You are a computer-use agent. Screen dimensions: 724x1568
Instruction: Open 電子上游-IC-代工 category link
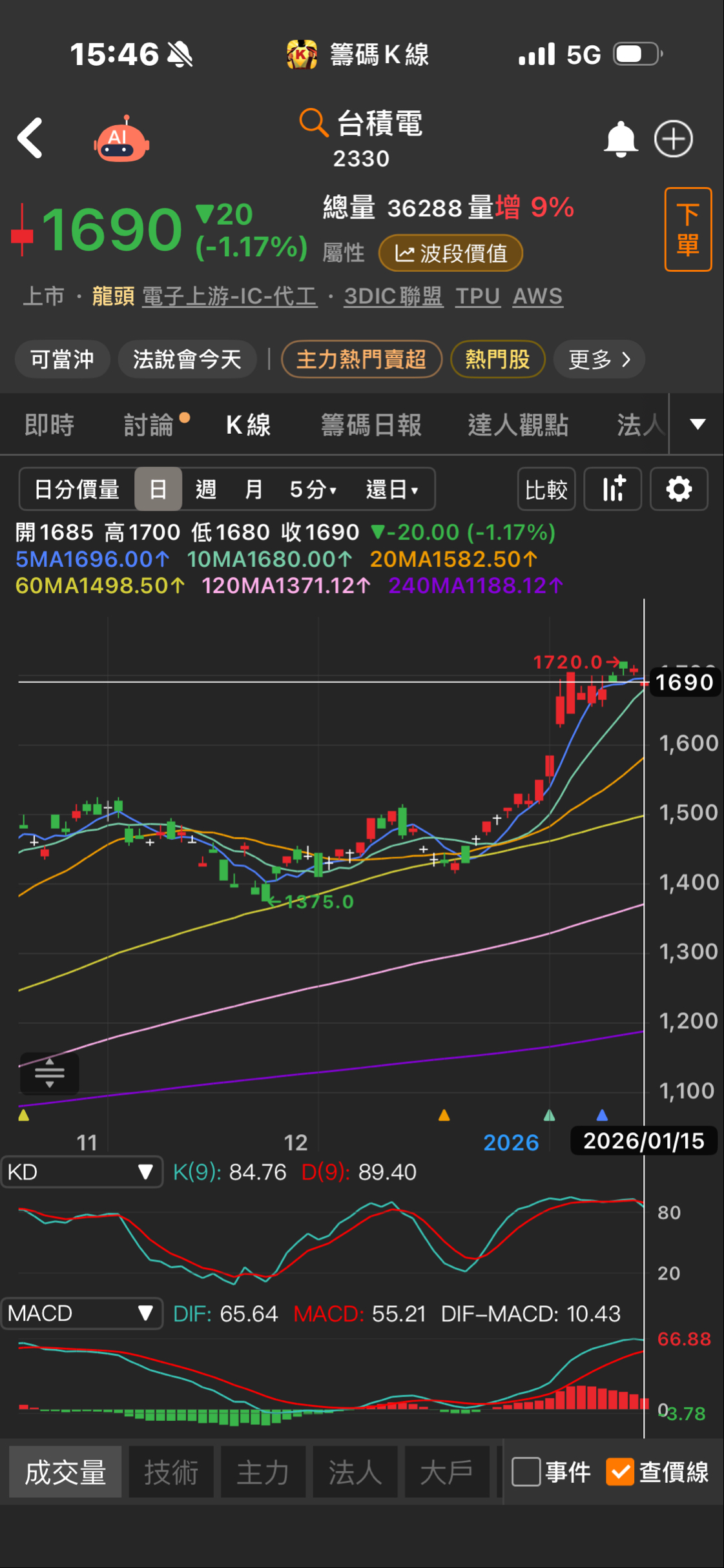pyautogui.click(x=229, y=296)
